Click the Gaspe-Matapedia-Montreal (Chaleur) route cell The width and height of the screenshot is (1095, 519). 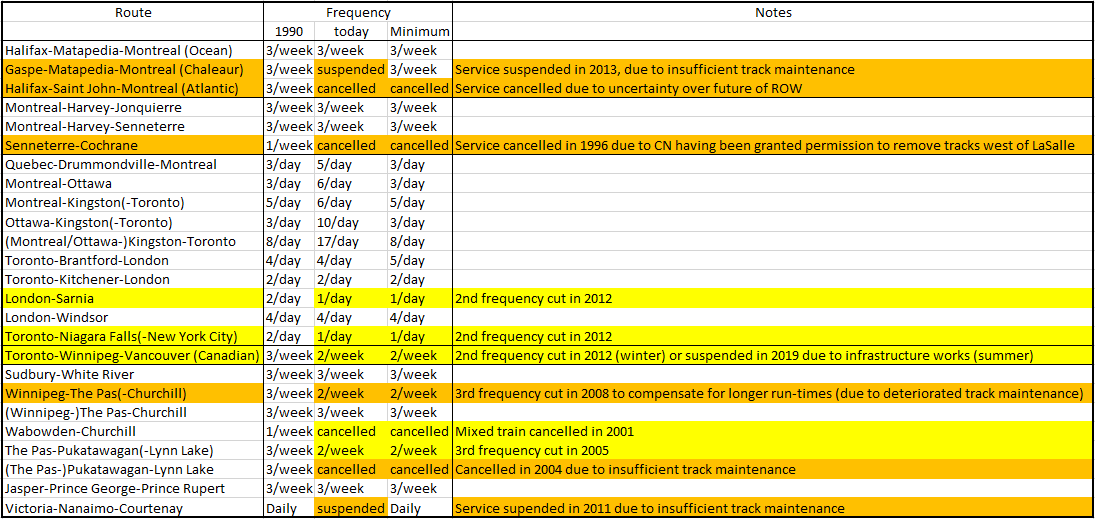[x=125, y=70]
